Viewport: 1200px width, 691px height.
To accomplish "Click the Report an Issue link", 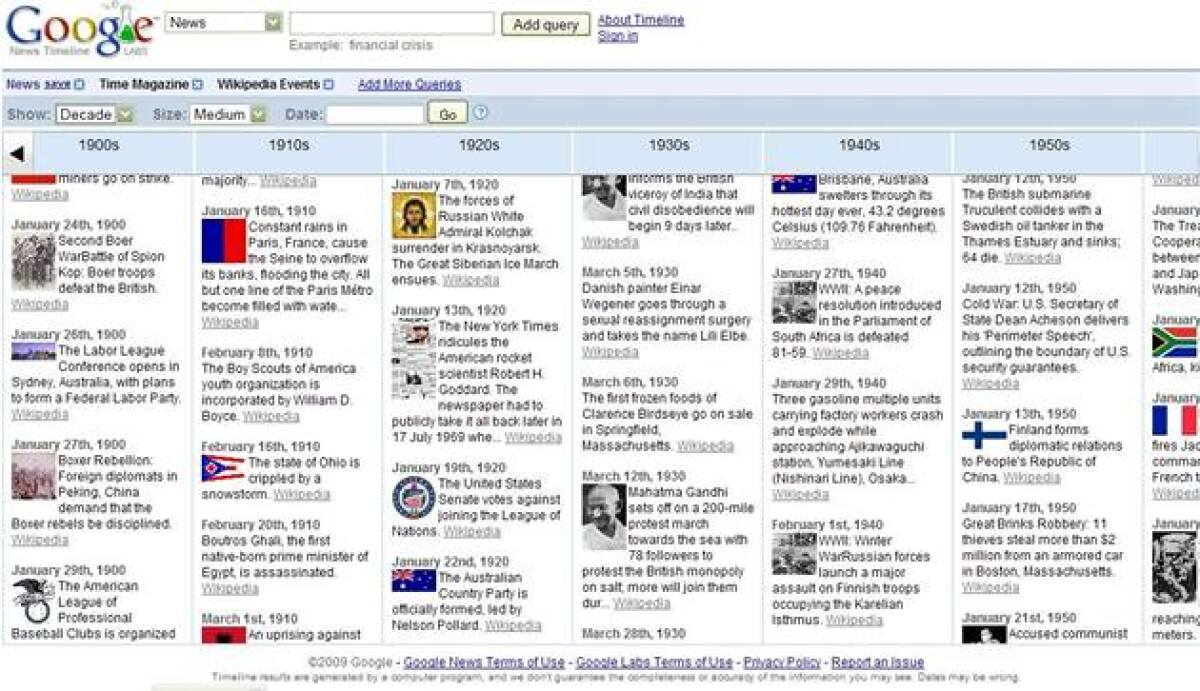I will click(877, 662).
